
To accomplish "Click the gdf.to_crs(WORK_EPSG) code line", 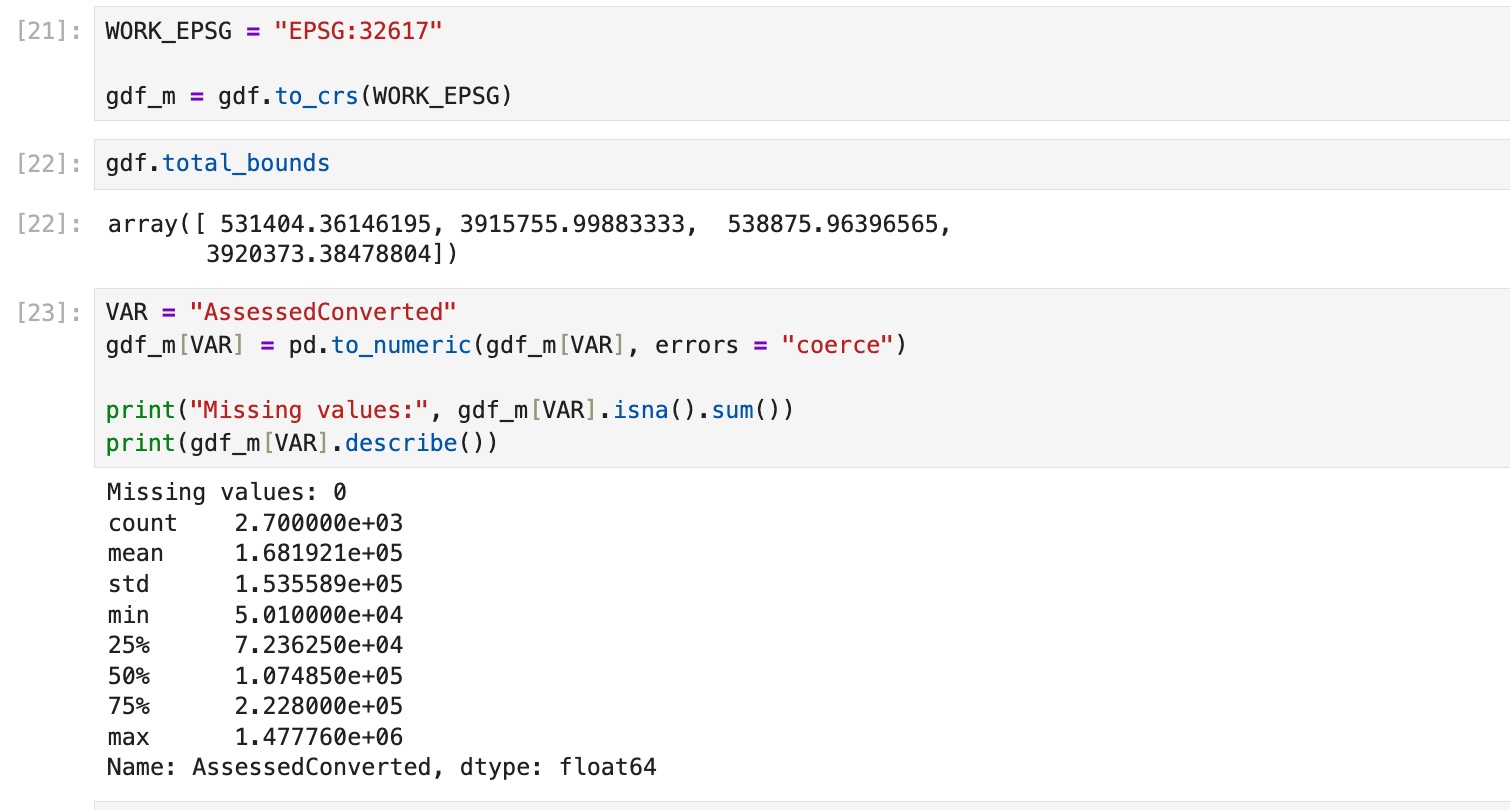I will [308, 98].
